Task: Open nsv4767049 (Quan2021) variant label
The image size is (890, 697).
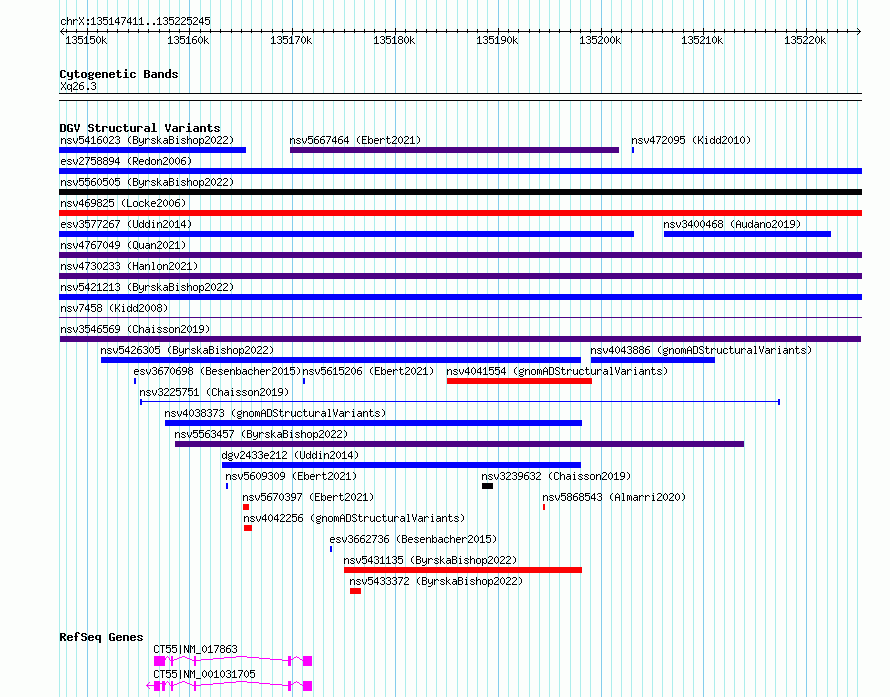Action: pyautogui.click(x=123, y=245)
